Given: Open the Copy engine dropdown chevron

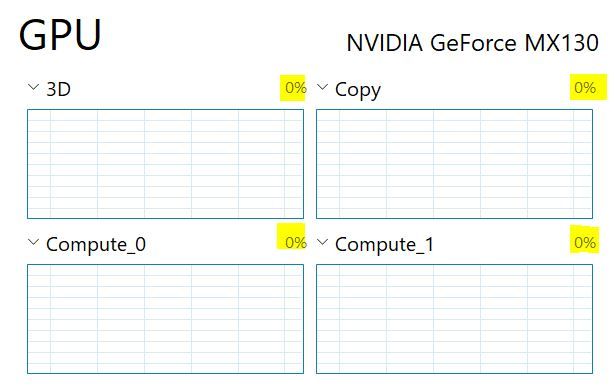Looking at the screenshot, I should (323, 87).
